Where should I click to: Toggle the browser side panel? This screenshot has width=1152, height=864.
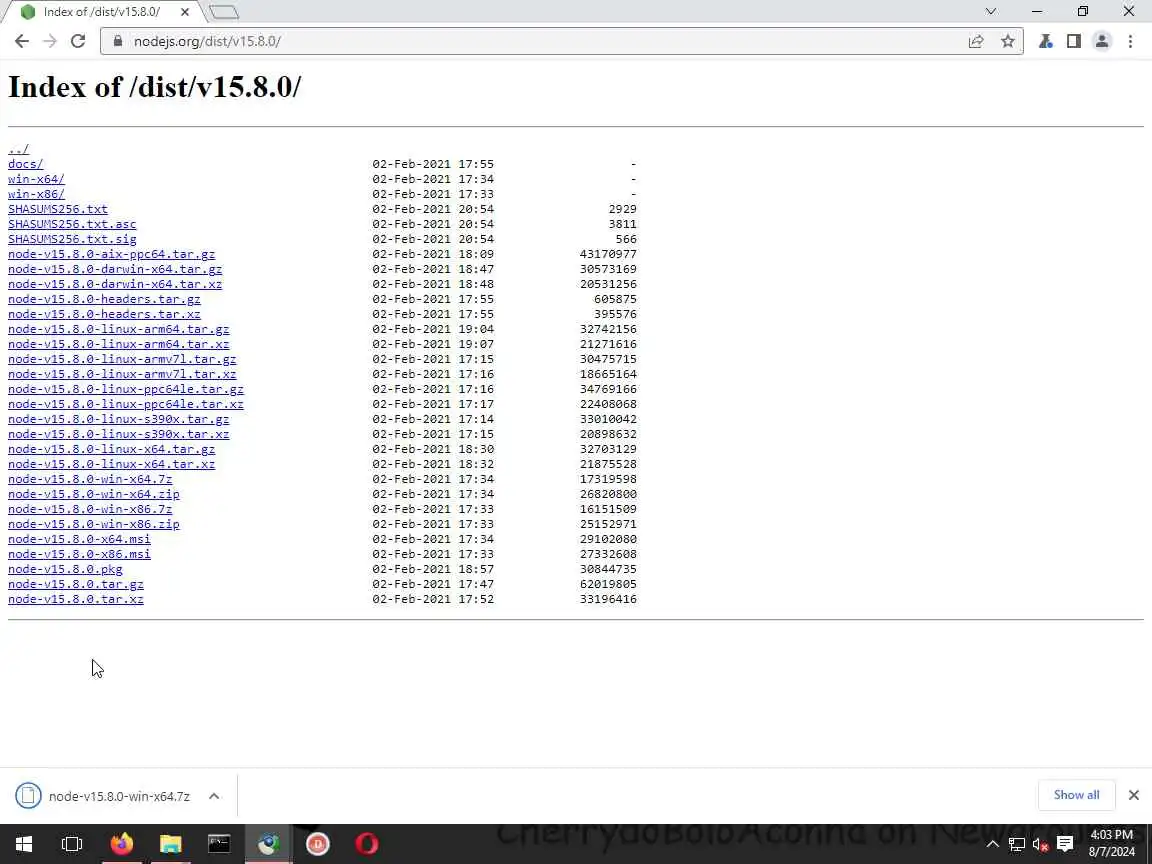click(x=1073, y=41)
